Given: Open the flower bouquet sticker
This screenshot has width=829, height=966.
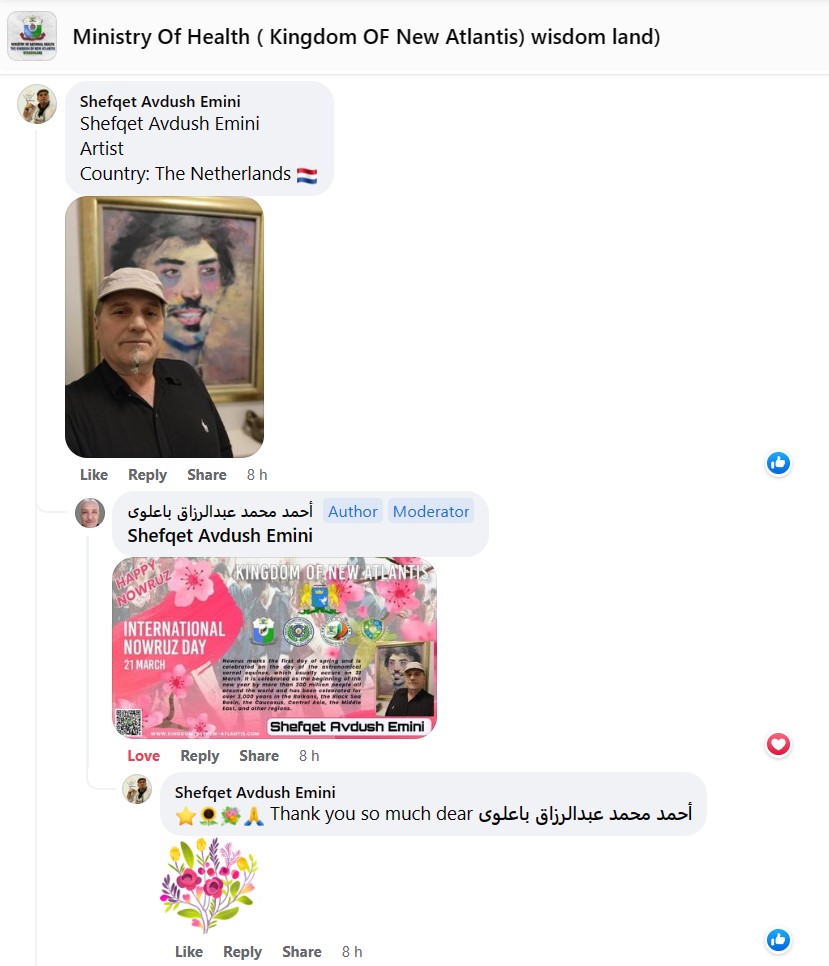Looking at the screenshot, I should (209, 885).
